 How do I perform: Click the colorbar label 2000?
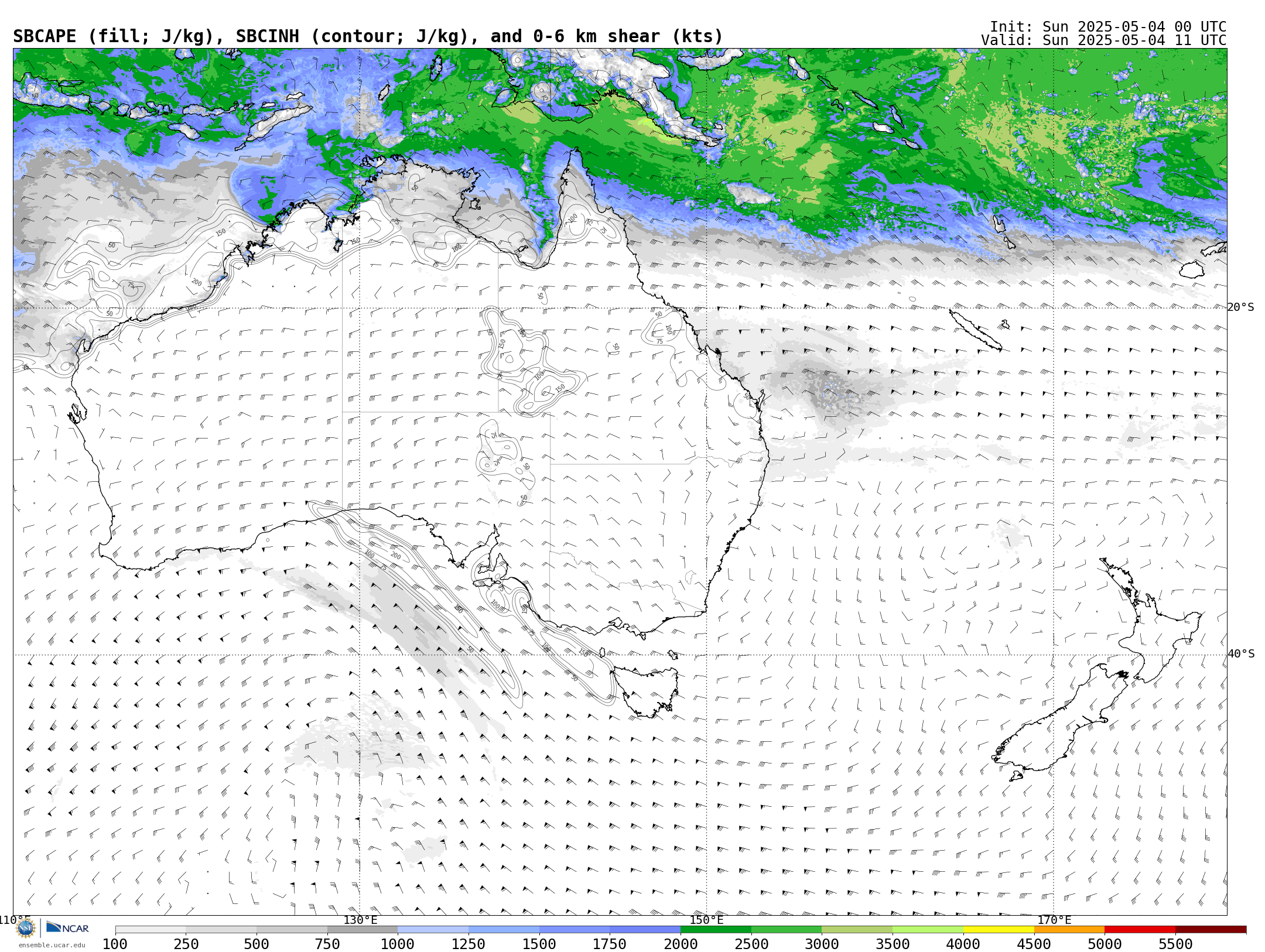(x=681, y=944)
